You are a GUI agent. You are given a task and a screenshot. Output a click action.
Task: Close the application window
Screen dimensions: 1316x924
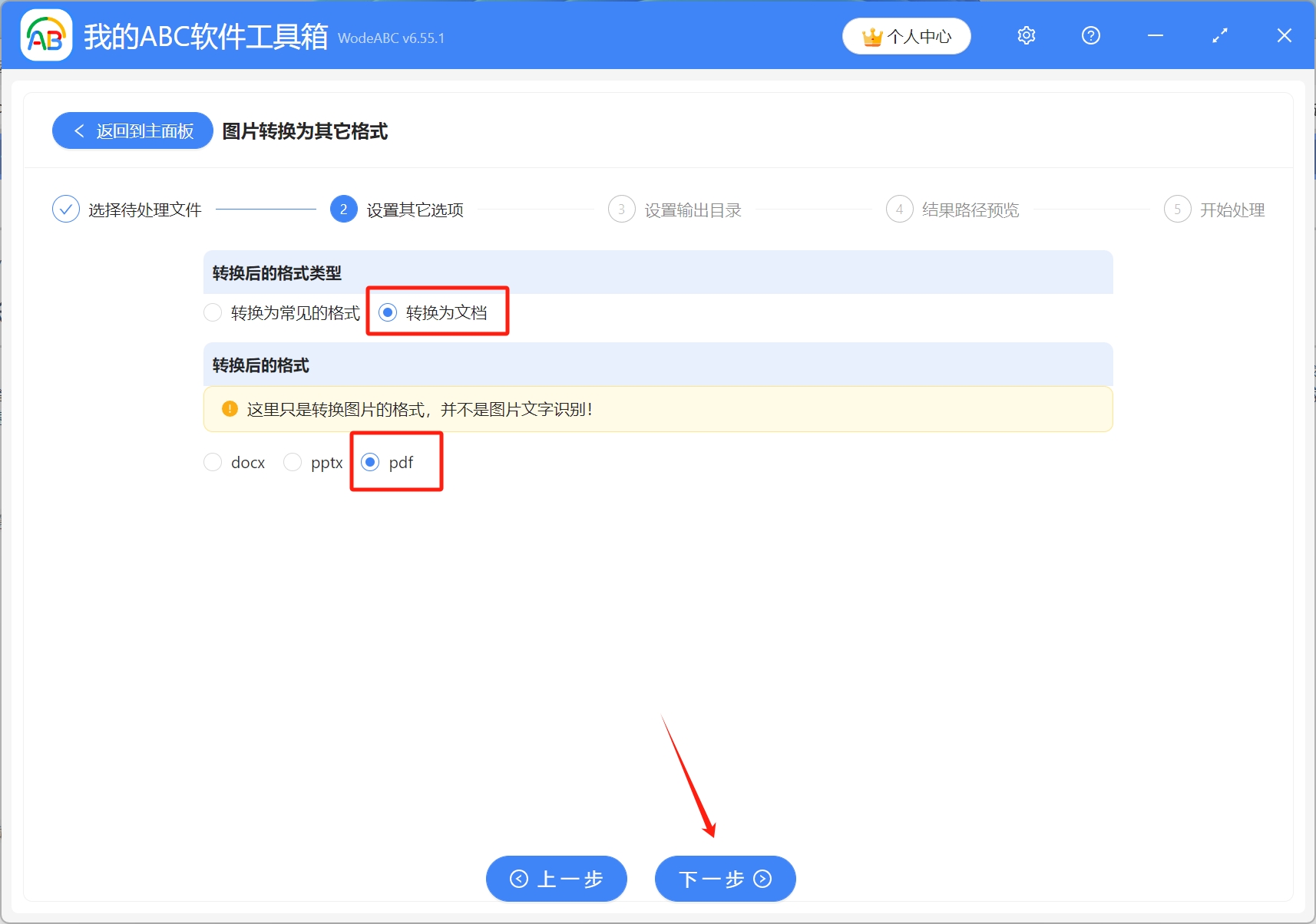pyautogui.click(x=1285, y=35)
